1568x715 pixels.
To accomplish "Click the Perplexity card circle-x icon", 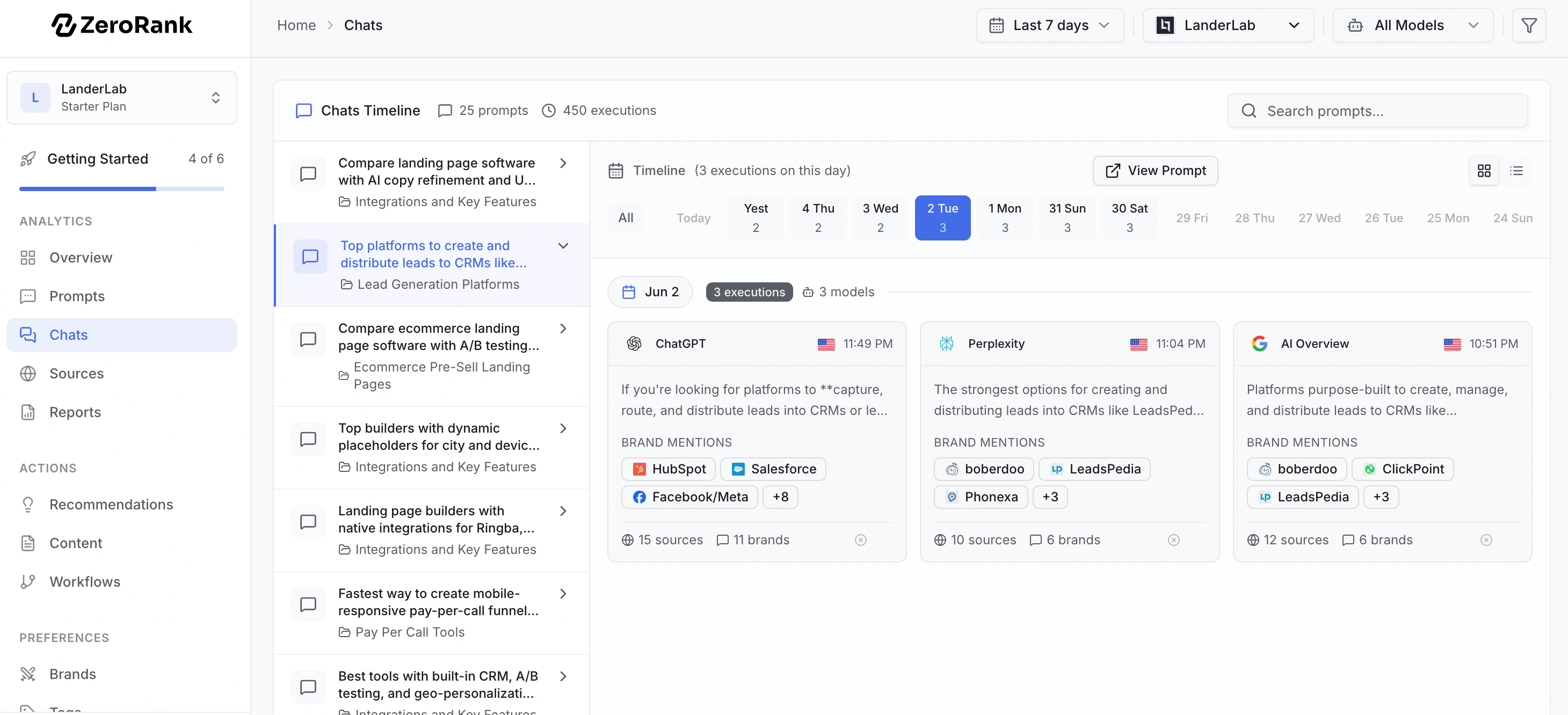I will (x=1173, y=540).
